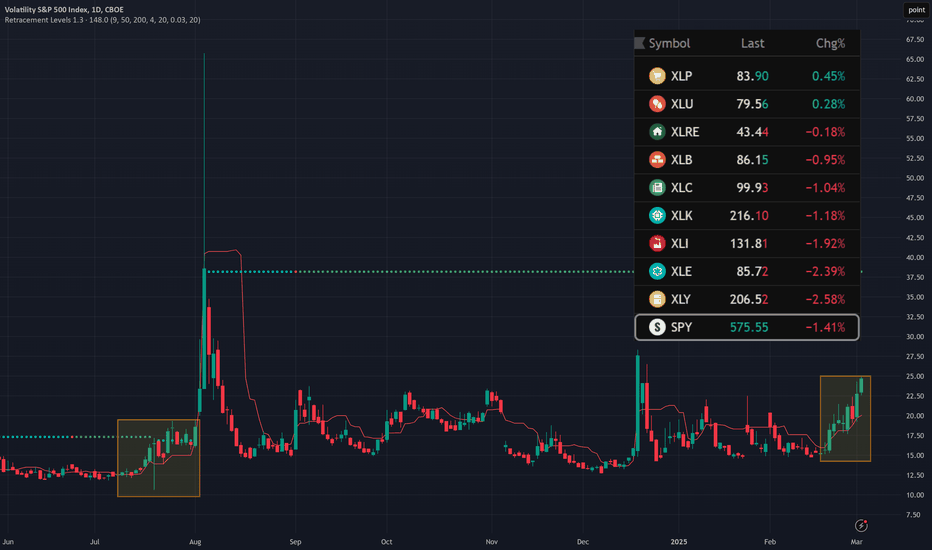Image resolution: width=932 pixels, height=550 pixels.
Task: Click the 50.00 price axis label
Action: (915, 178)
